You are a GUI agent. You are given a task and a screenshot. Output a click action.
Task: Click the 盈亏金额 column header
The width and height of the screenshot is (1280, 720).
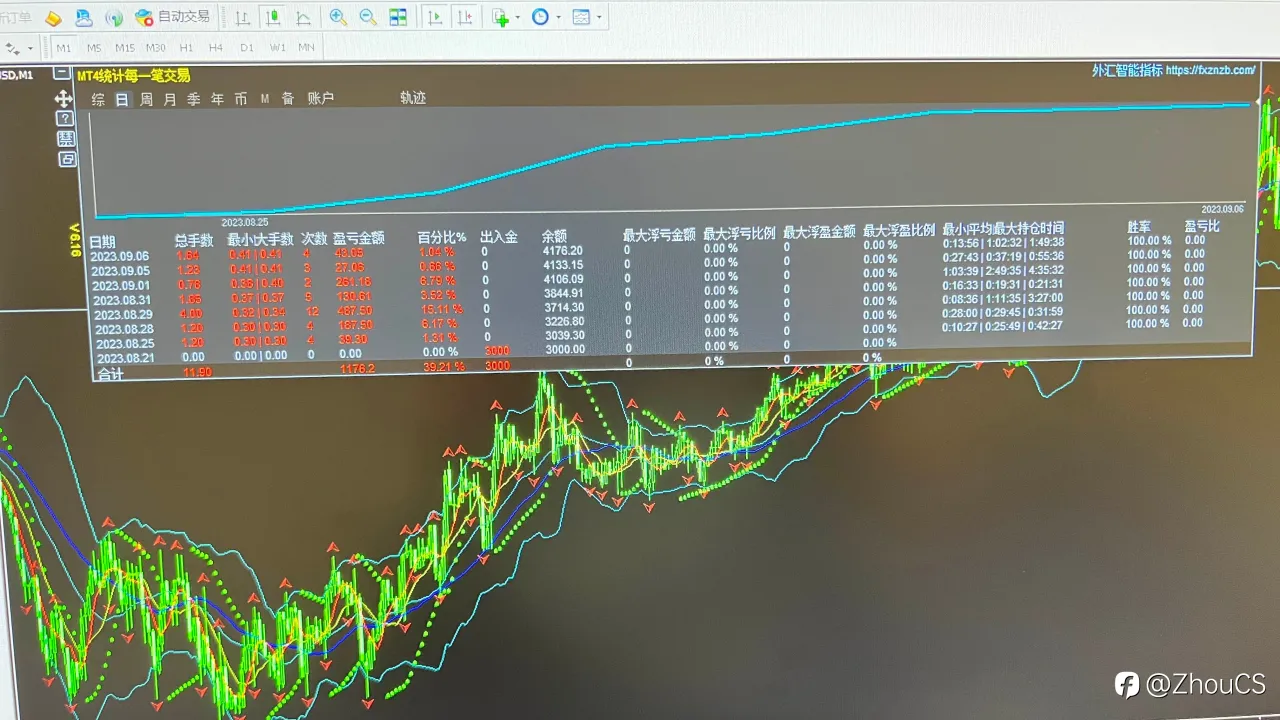[x=358, y=238]
